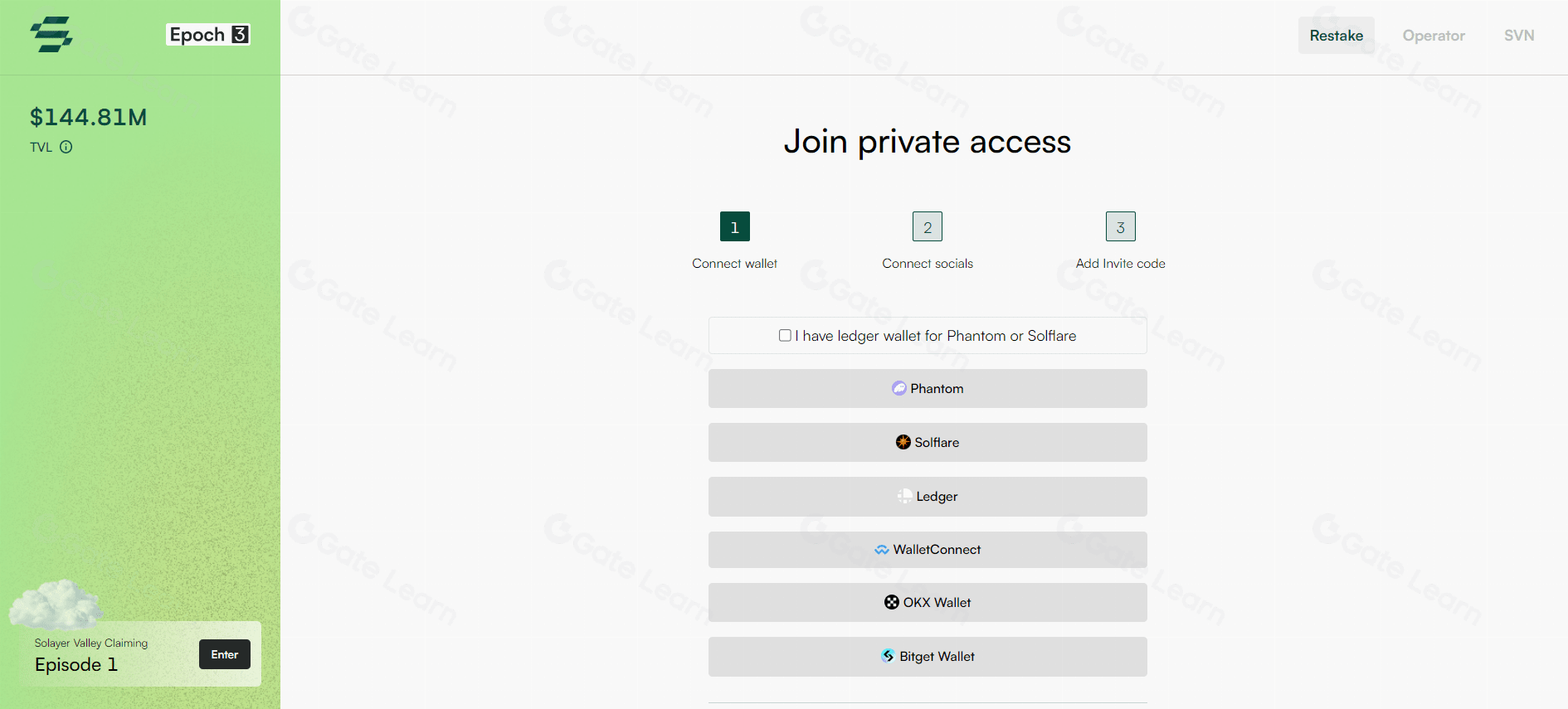Select step 2 Connect socials
Screen dimensions: 1568x709
[928, 226]
